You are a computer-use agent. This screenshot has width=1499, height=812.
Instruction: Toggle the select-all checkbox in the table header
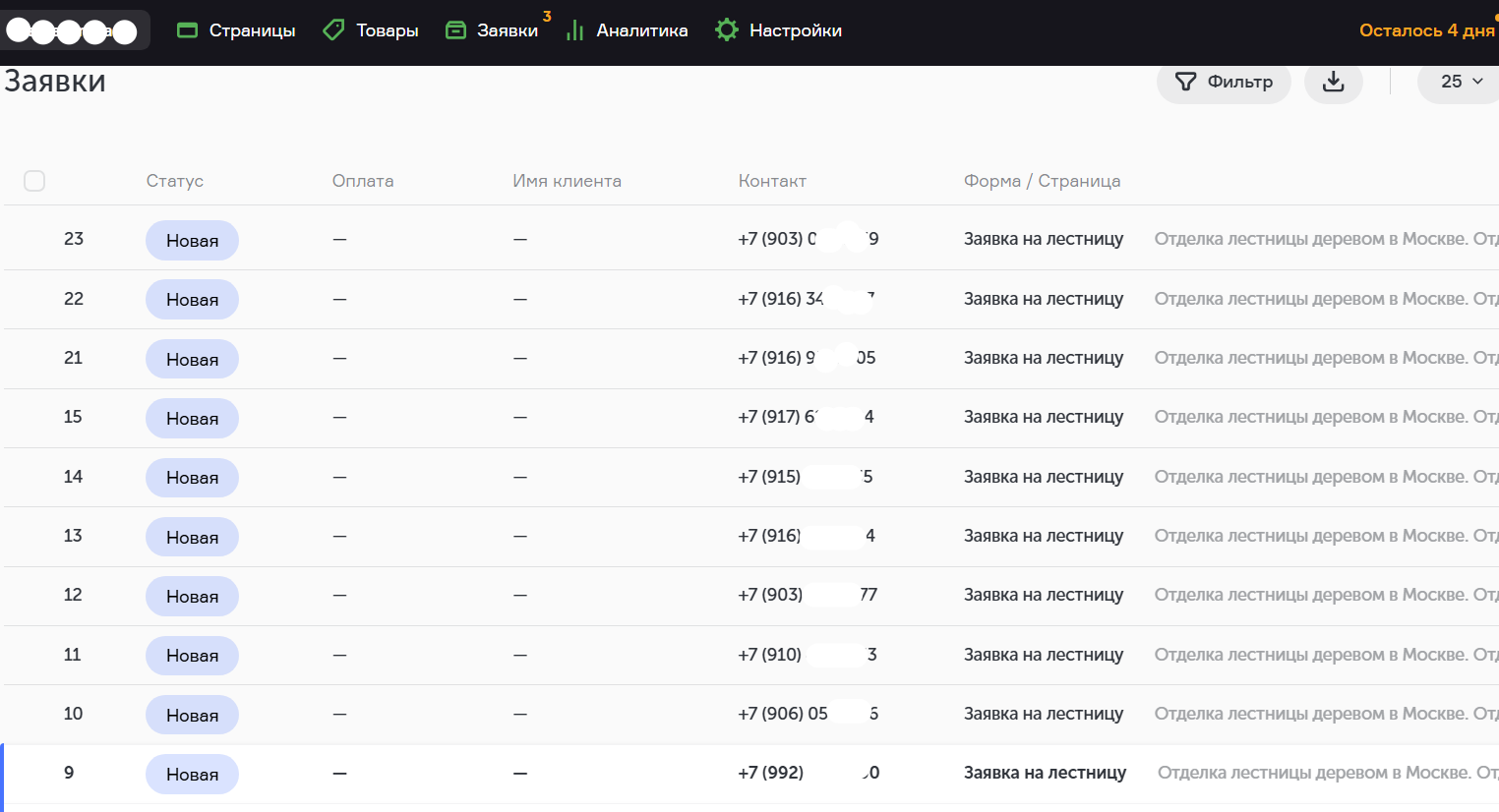coord(34,181)
